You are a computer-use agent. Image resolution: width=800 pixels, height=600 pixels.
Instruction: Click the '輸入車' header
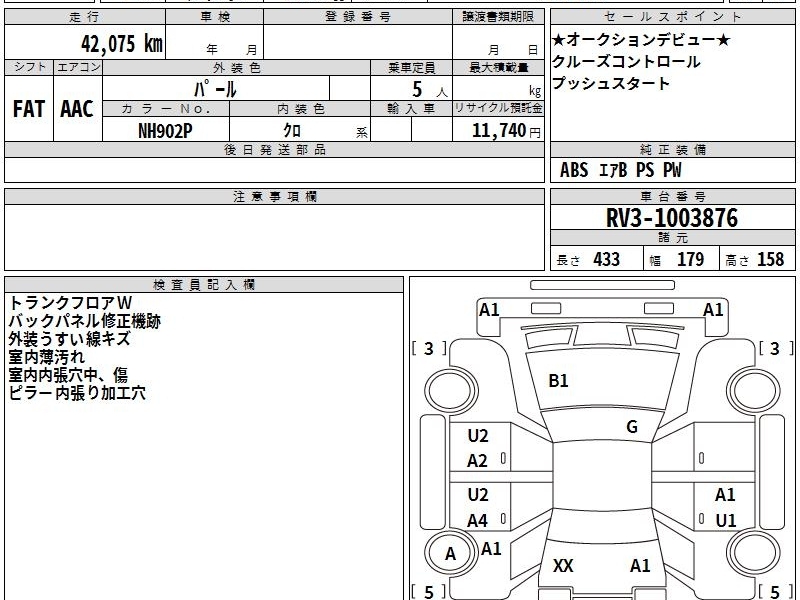[x=411, y=109]
